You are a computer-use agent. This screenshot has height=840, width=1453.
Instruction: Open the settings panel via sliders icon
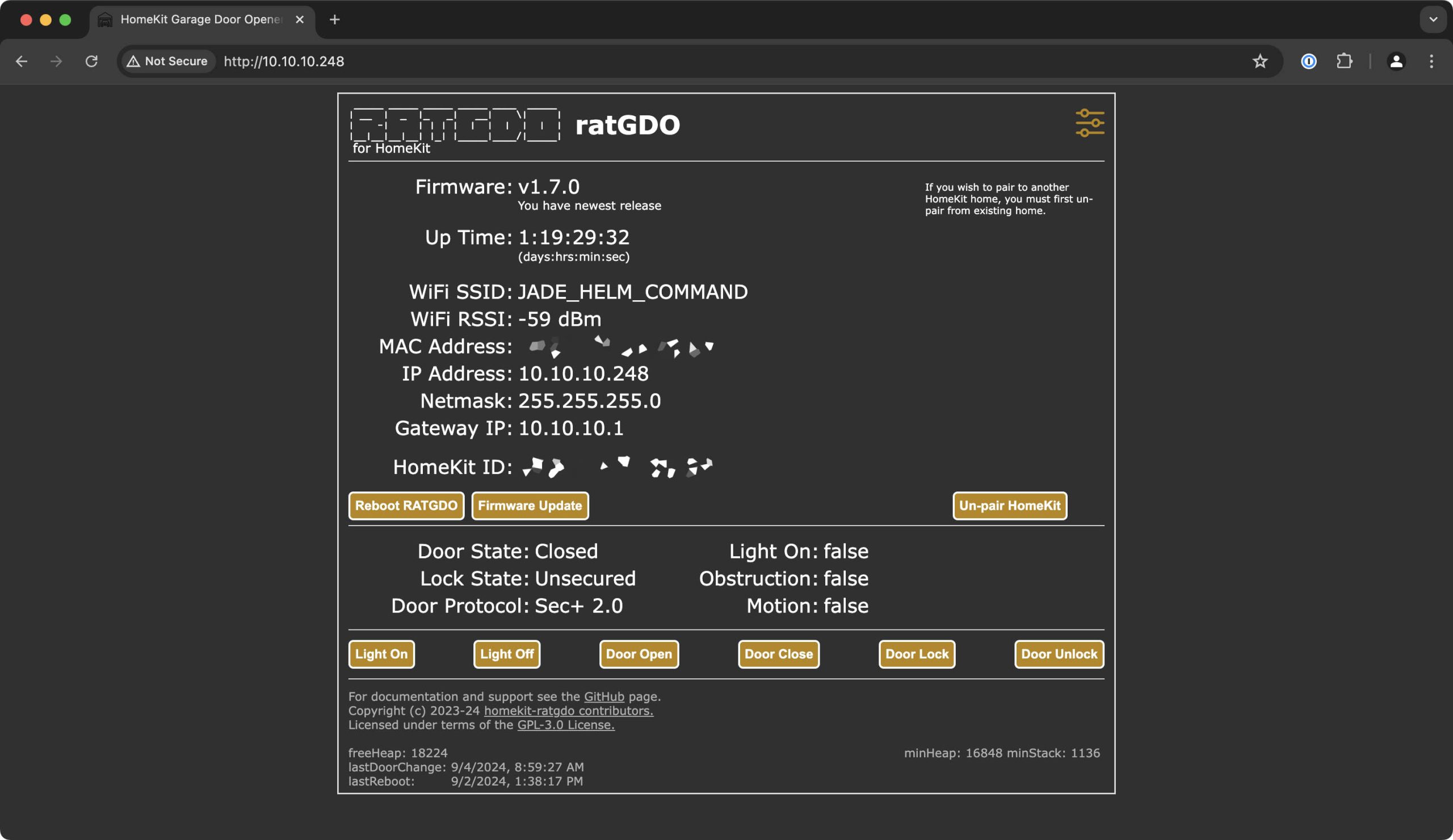pos(1089,123)
